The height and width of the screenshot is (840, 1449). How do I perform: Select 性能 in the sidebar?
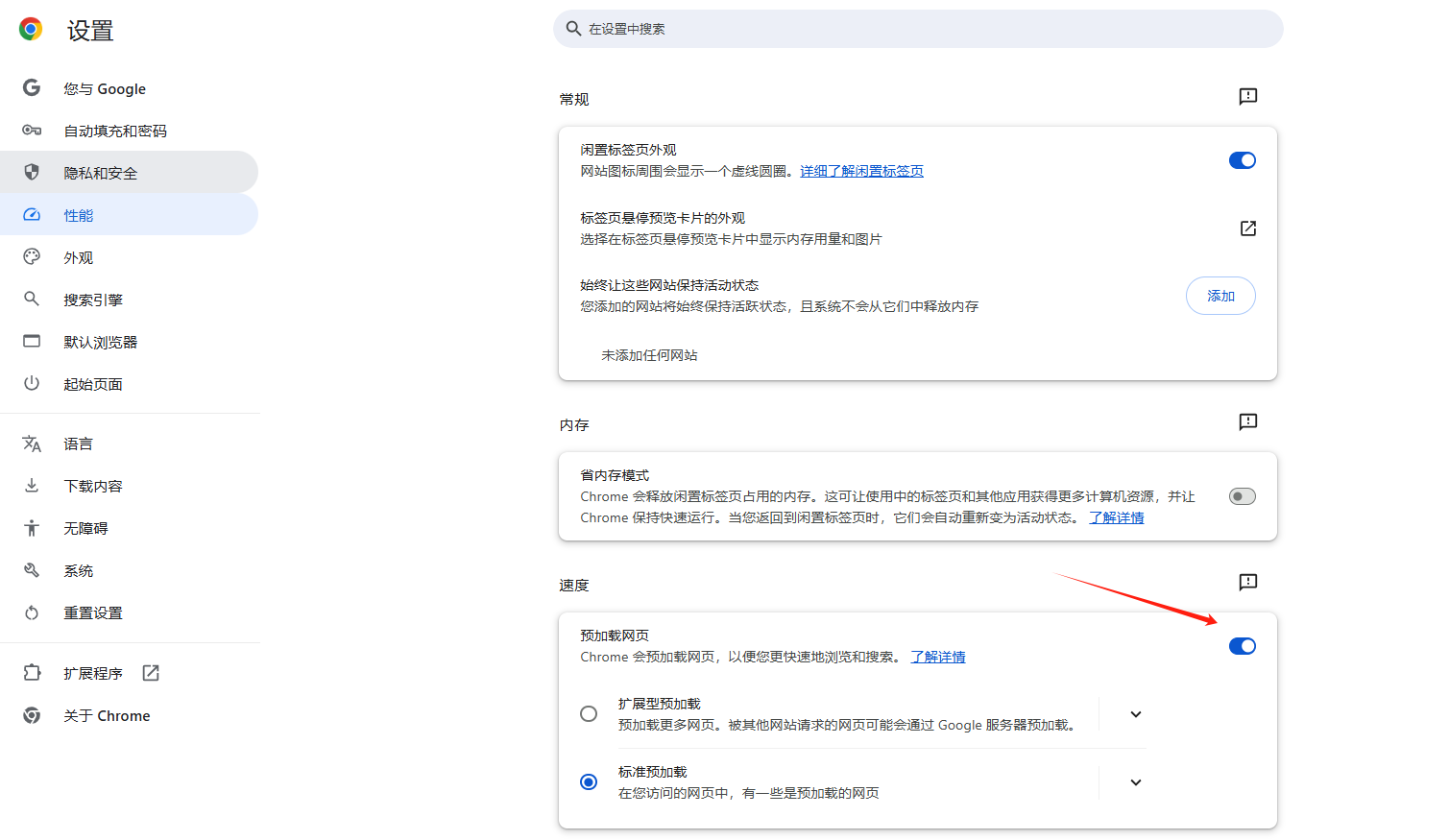pos(129,215)
